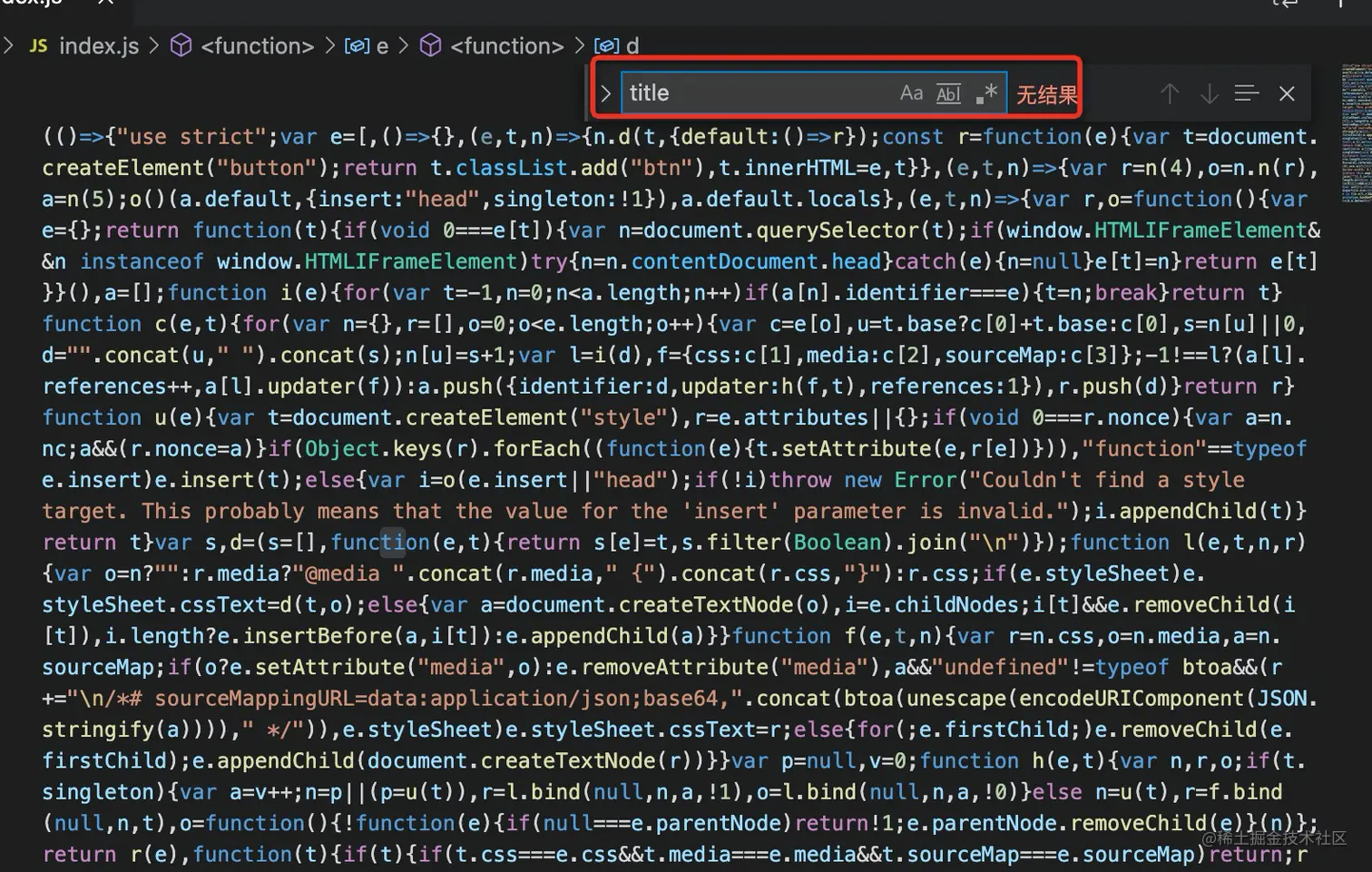The image size is (1372, 872).
Task: Click document.querySelector(t) in the code
Action: click(781, 230)
